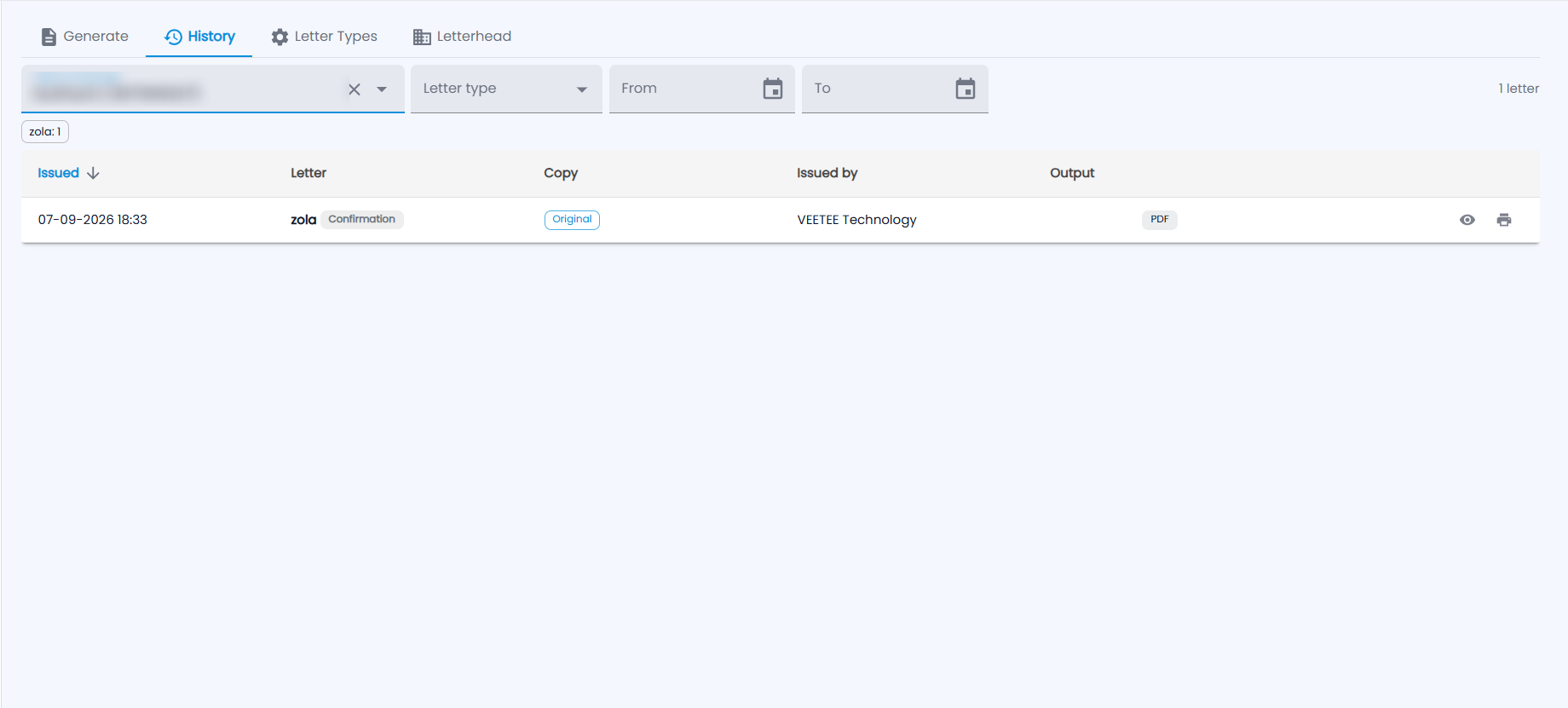1568x708 pixels.
Task: Go to the Letterhead tab
Action: click(462, 37)
